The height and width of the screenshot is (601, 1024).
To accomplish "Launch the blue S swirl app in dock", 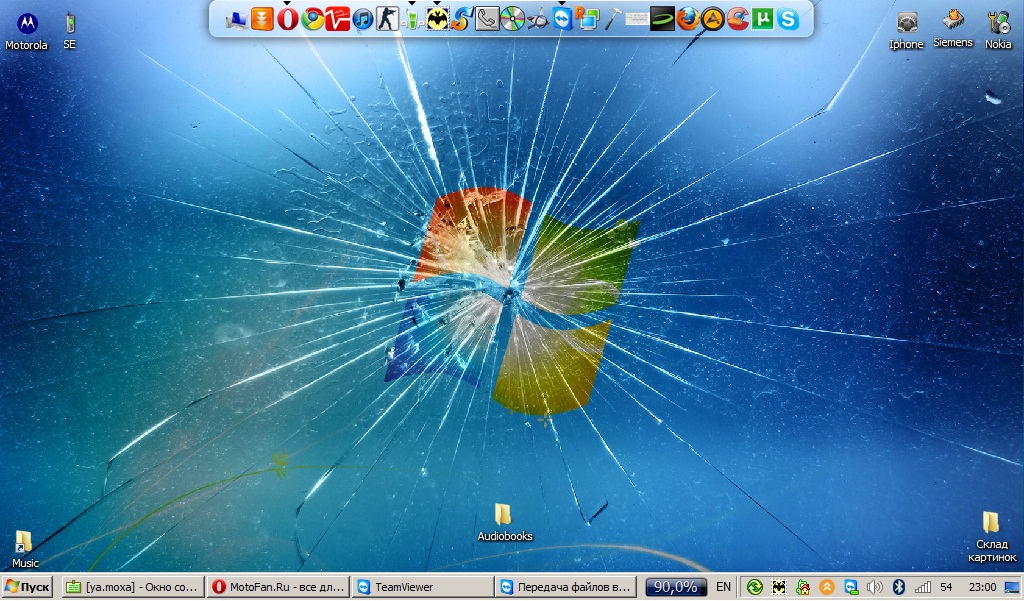I will [462, 19].
